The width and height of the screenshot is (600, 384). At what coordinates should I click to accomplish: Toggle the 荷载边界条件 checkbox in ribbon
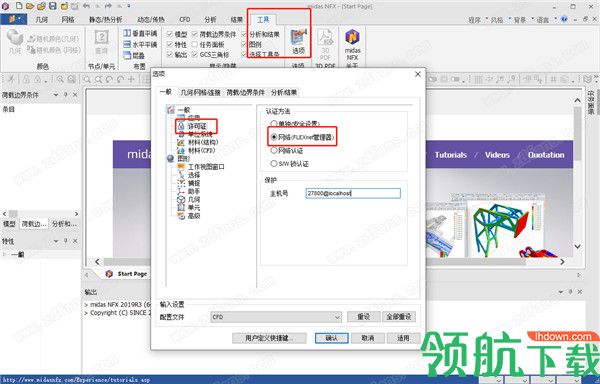[195, 34]
